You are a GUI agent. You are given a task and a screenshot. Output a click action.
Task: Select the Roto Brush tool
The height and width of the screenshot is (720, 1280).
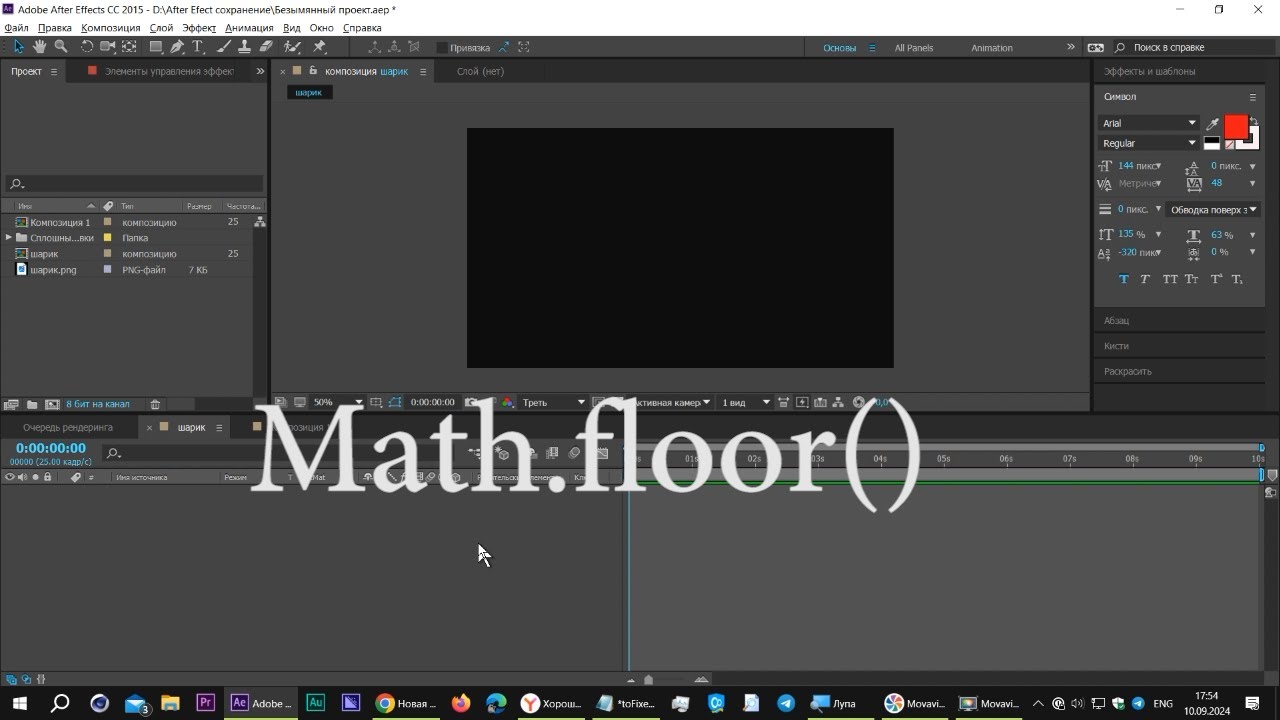pyautogui.click(x=292, y=47)
